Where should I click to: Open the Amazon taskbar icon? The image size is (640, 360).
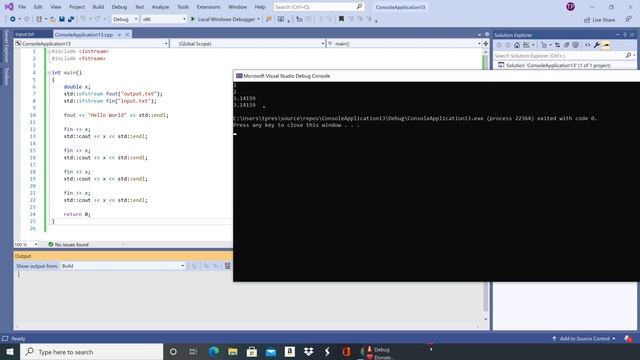click(290, 351)
